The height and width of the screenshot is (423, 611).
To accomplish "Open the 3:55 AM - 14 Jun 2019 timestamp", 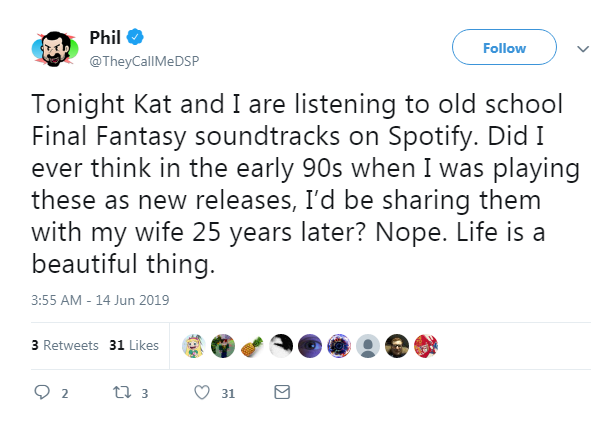I will click(100, 300).
